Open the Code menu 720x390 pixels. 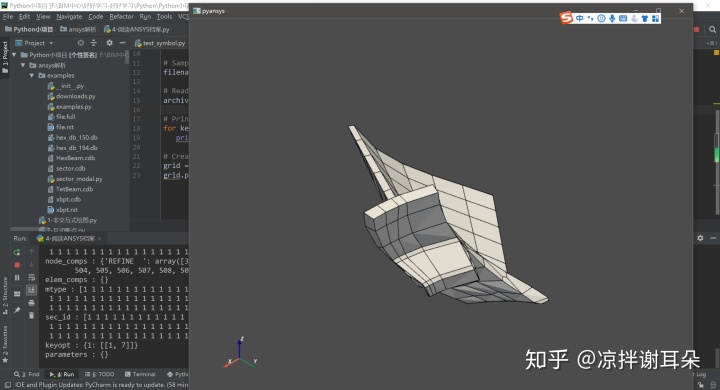96,17
